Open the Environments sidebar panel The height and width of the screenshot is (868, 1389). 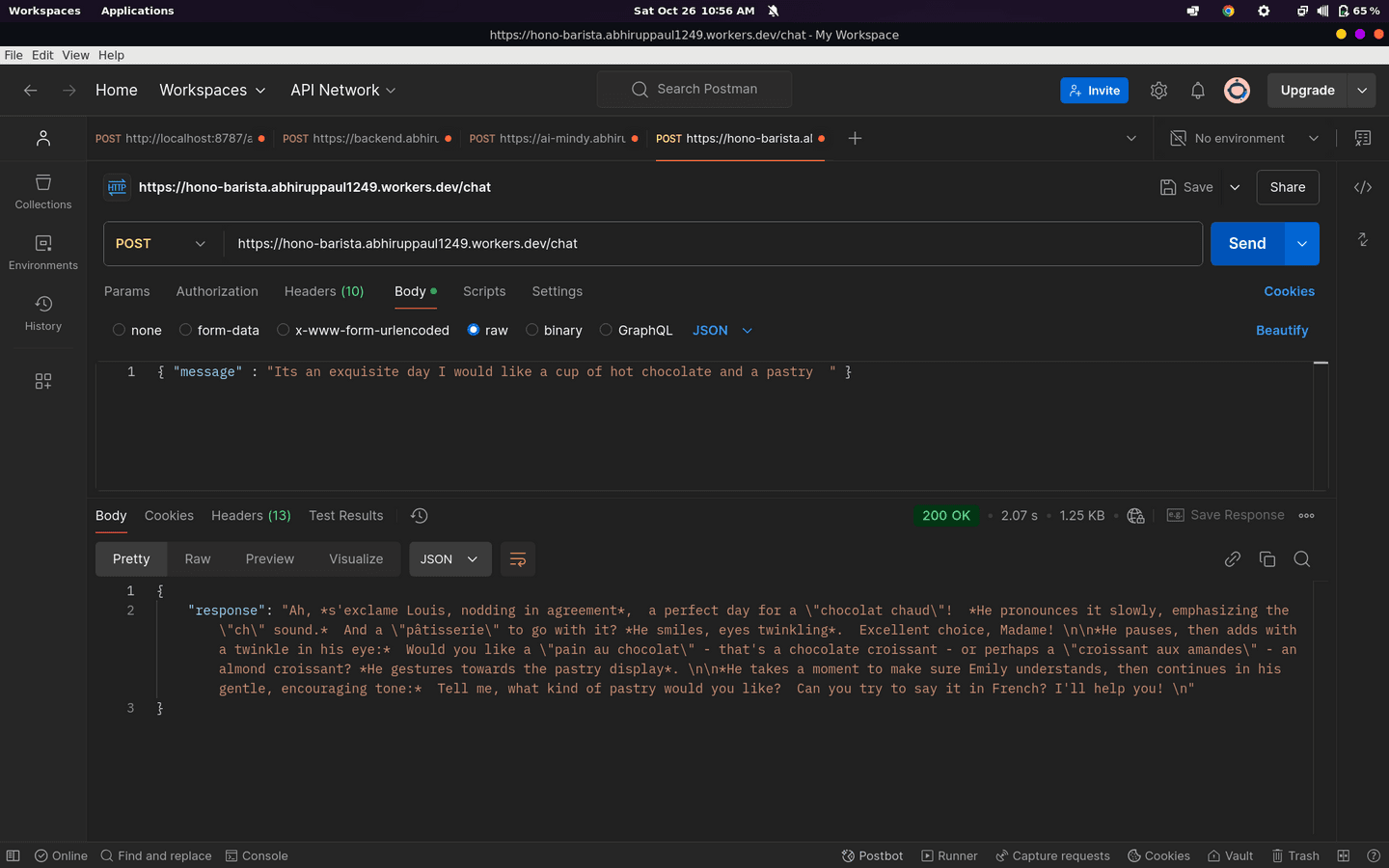(43, 253)
